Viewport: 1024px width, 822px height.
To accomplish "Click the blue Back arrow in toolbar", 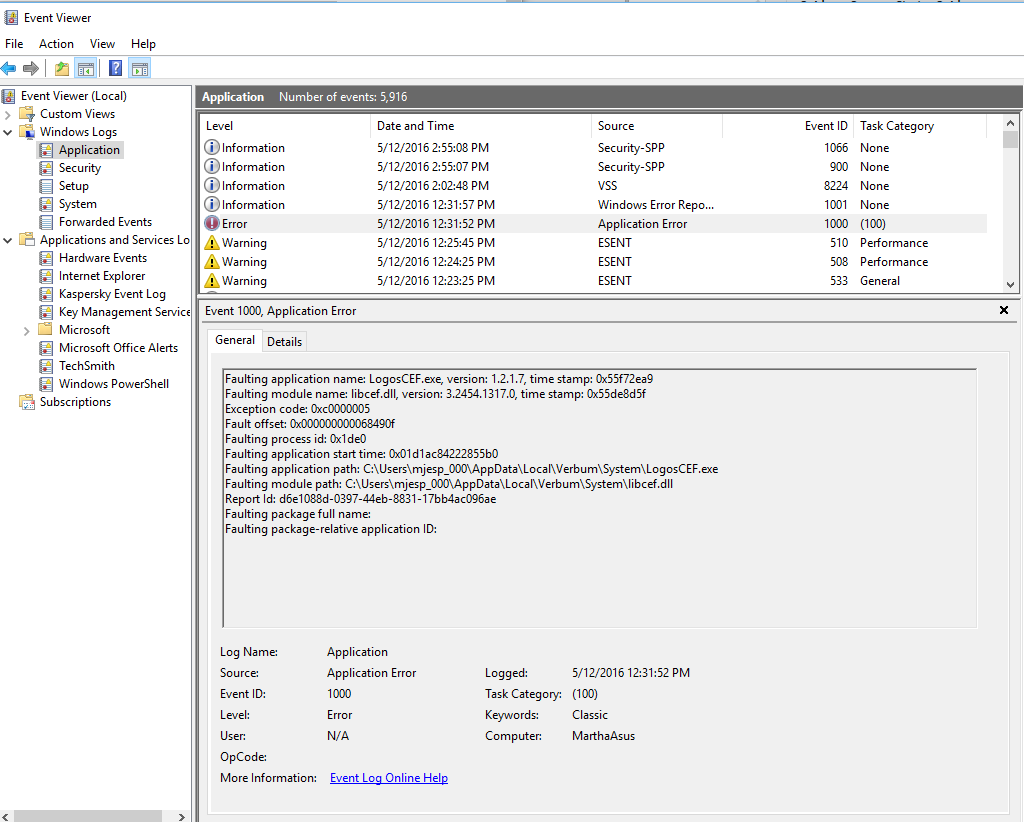I will point(9,69).
